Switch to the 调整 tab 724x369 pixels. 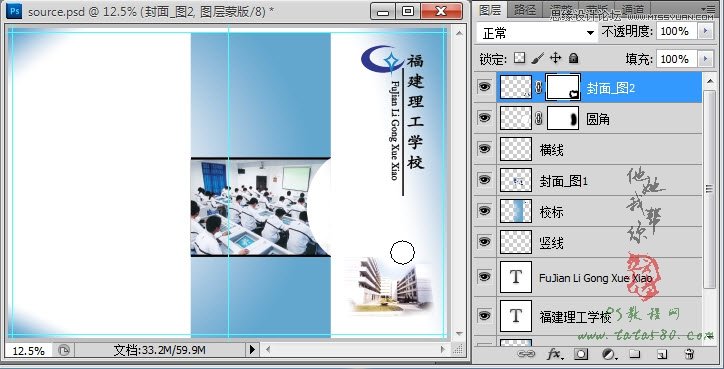tap(561, 10)
